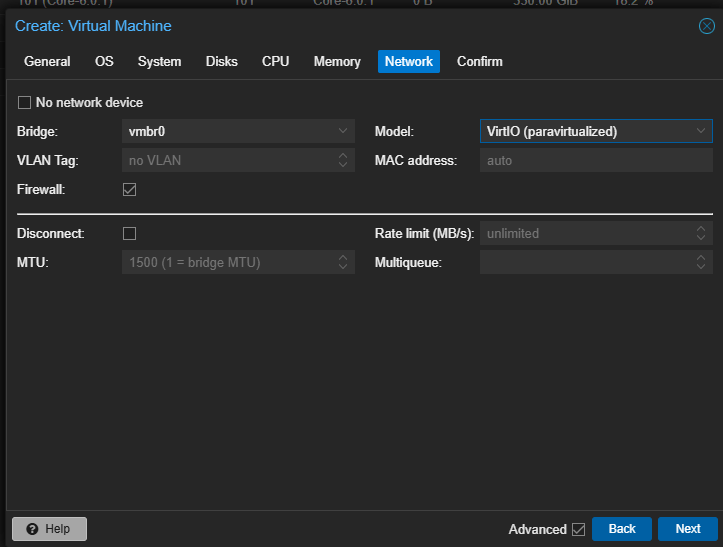Close the Create Virtual Machine dialog
Screen dimensions: 723x547
coord(706,26)
